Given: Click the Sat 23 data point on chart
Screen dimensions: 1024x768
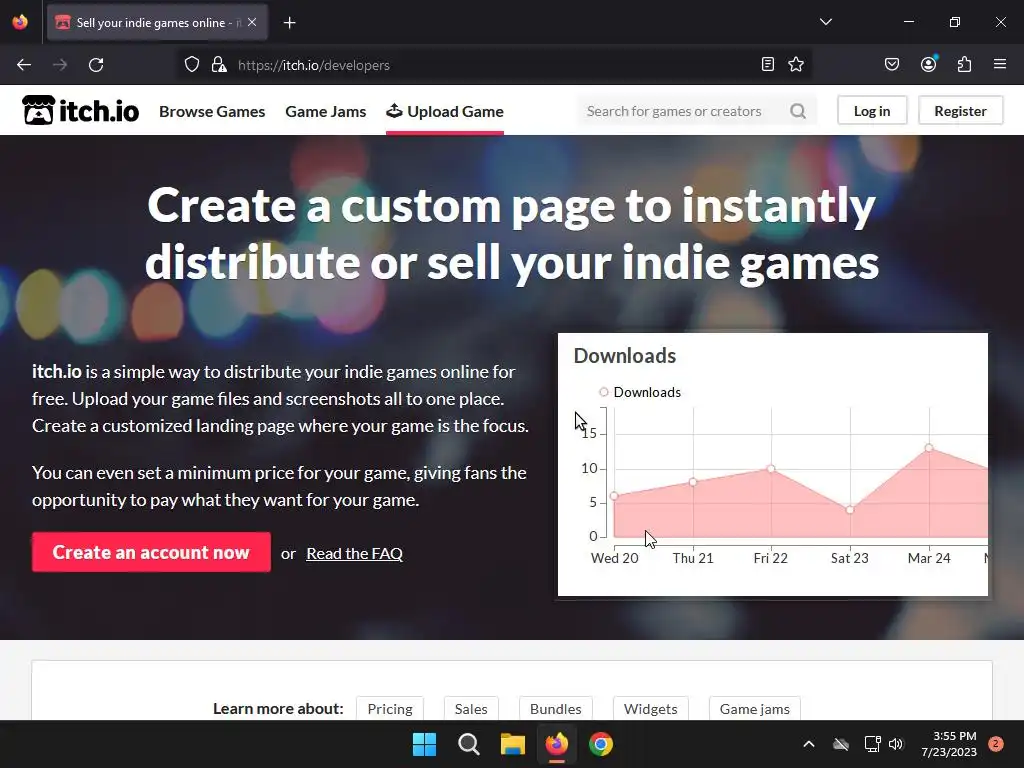Looking at the screenshot, I should point(850,509).
